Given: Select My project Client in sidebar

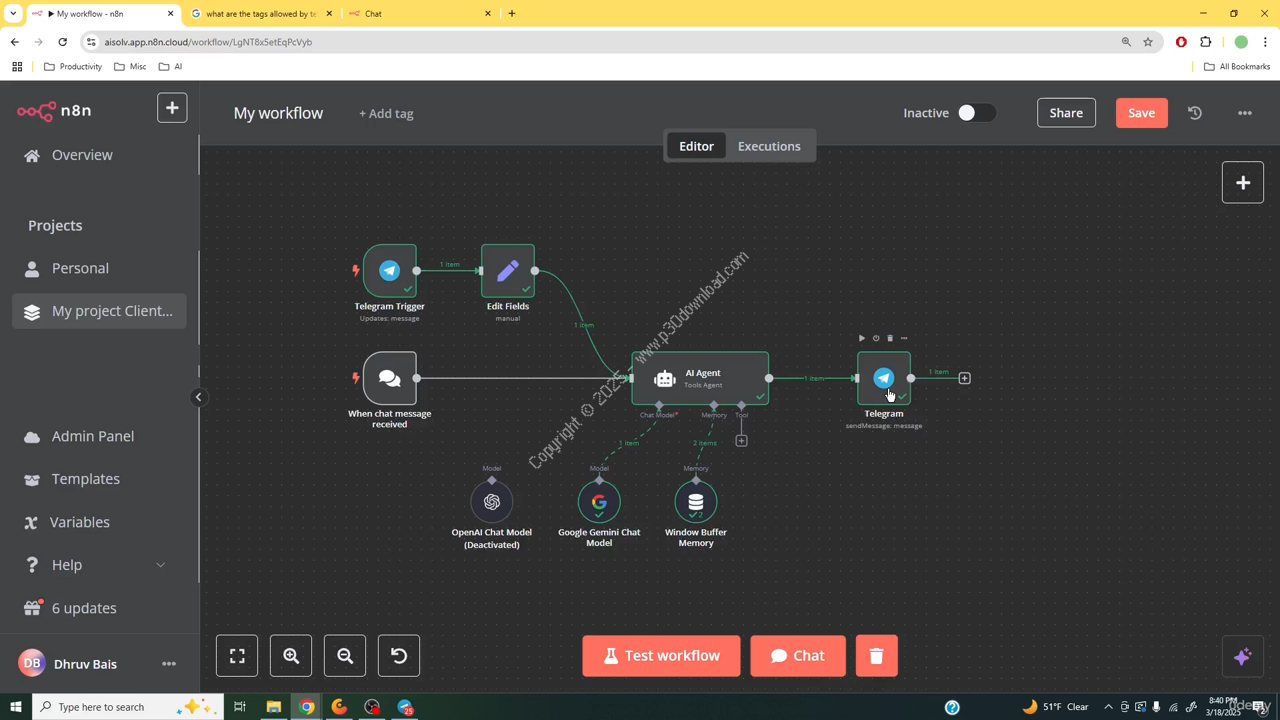Looking at the screenshot, I should (x=99, y=311).
